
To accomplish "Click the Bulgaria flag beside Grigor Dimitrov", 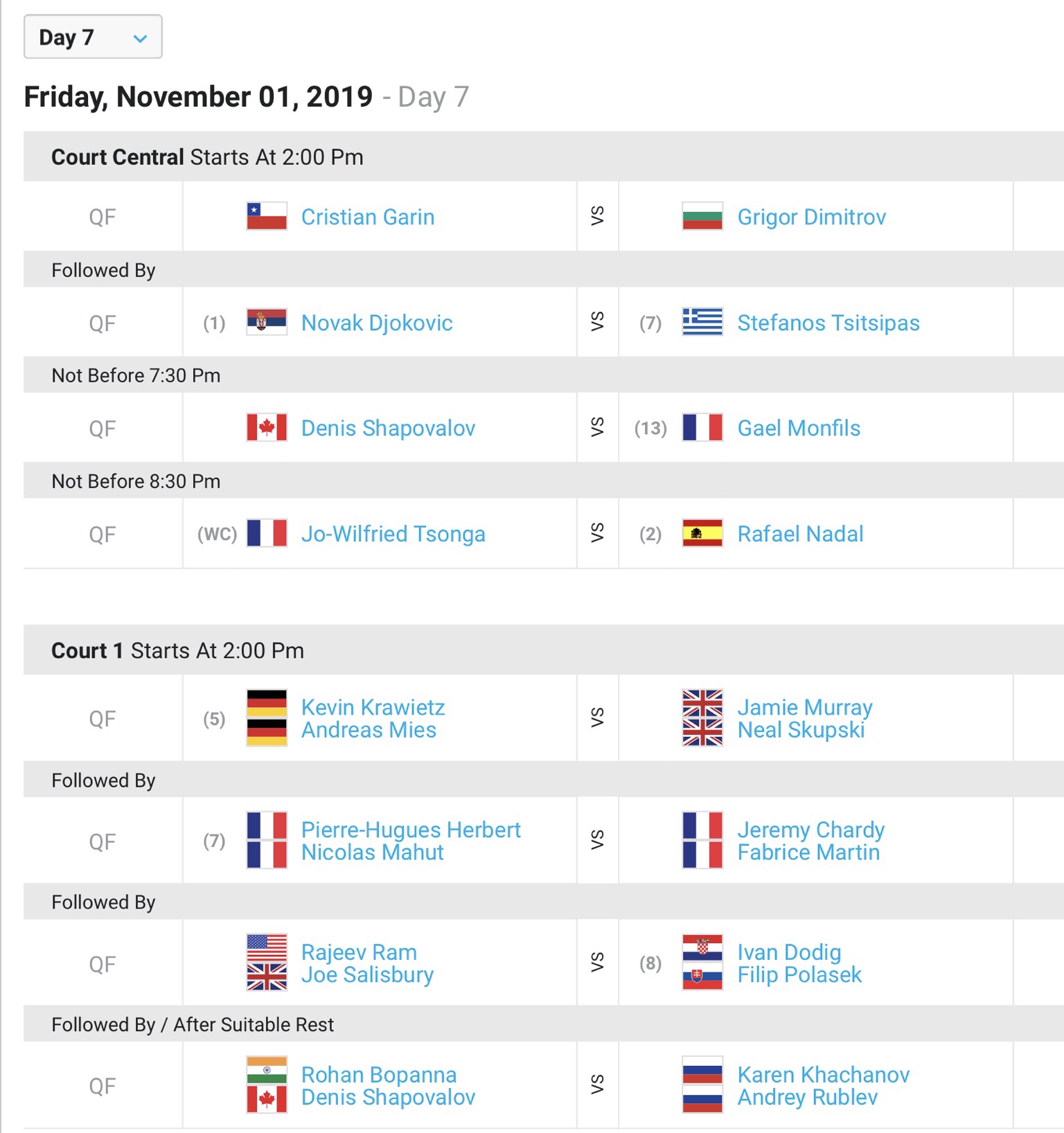I will [x=702, y=216].
